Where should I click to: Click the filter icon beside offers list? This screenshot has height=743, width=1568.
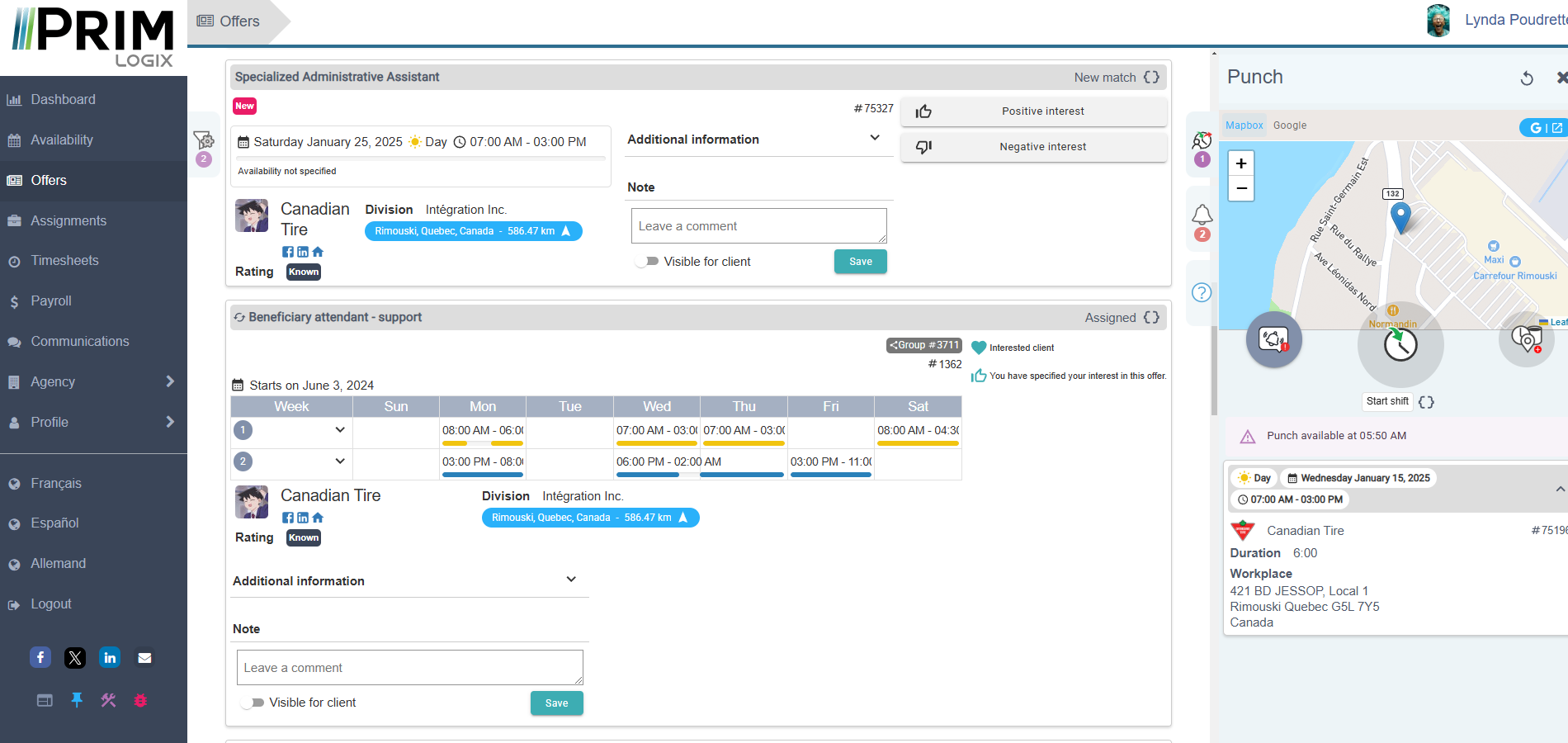pyautogui.click(x=203, y=140)
